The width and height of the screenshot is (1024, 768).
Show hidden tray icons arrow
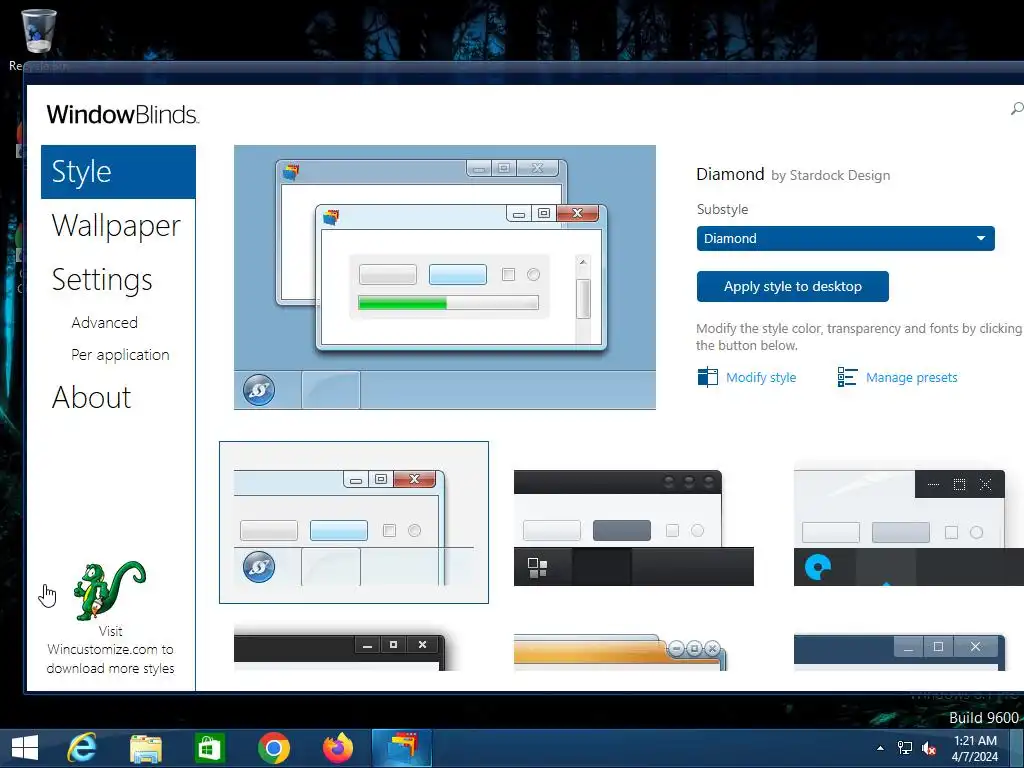coord(880,748)
